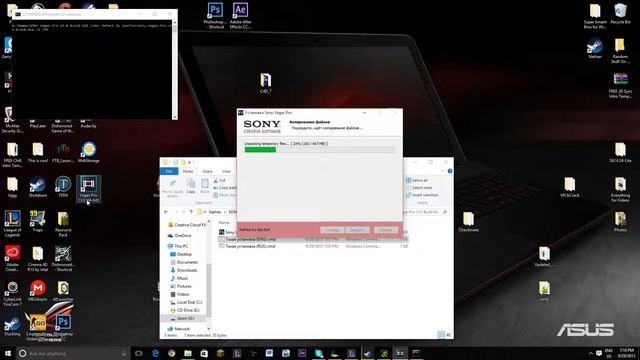The width and height of the screenshot is (640, 360).
Task: Open the TERA desktop shortcut
Action: (x=63, y=187)
